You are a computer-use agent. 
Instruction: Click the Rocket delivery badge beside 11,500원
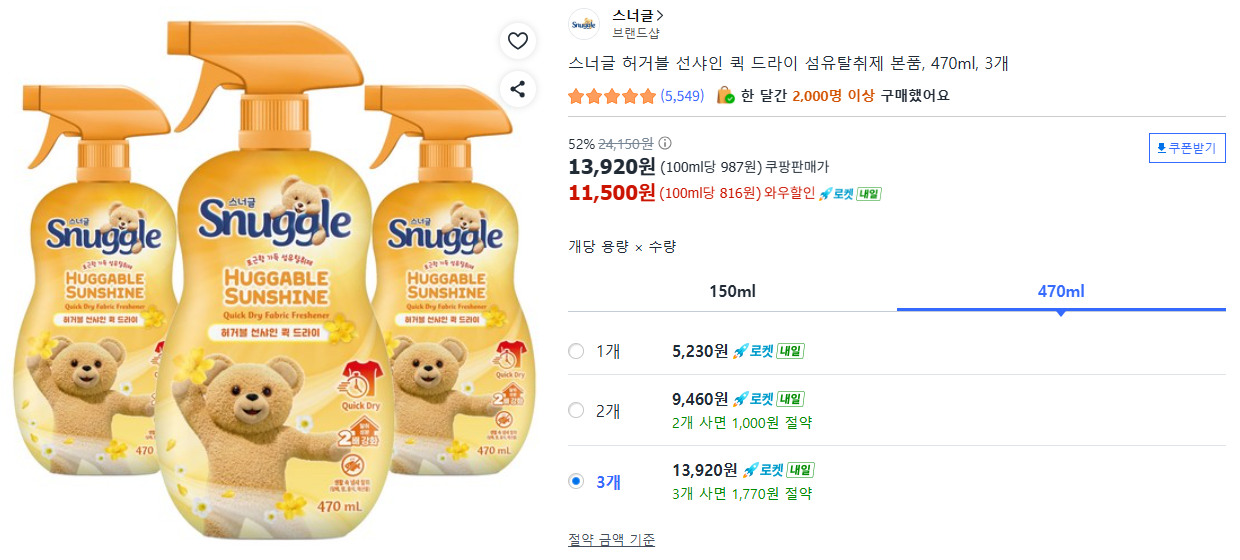pos(849,193)
